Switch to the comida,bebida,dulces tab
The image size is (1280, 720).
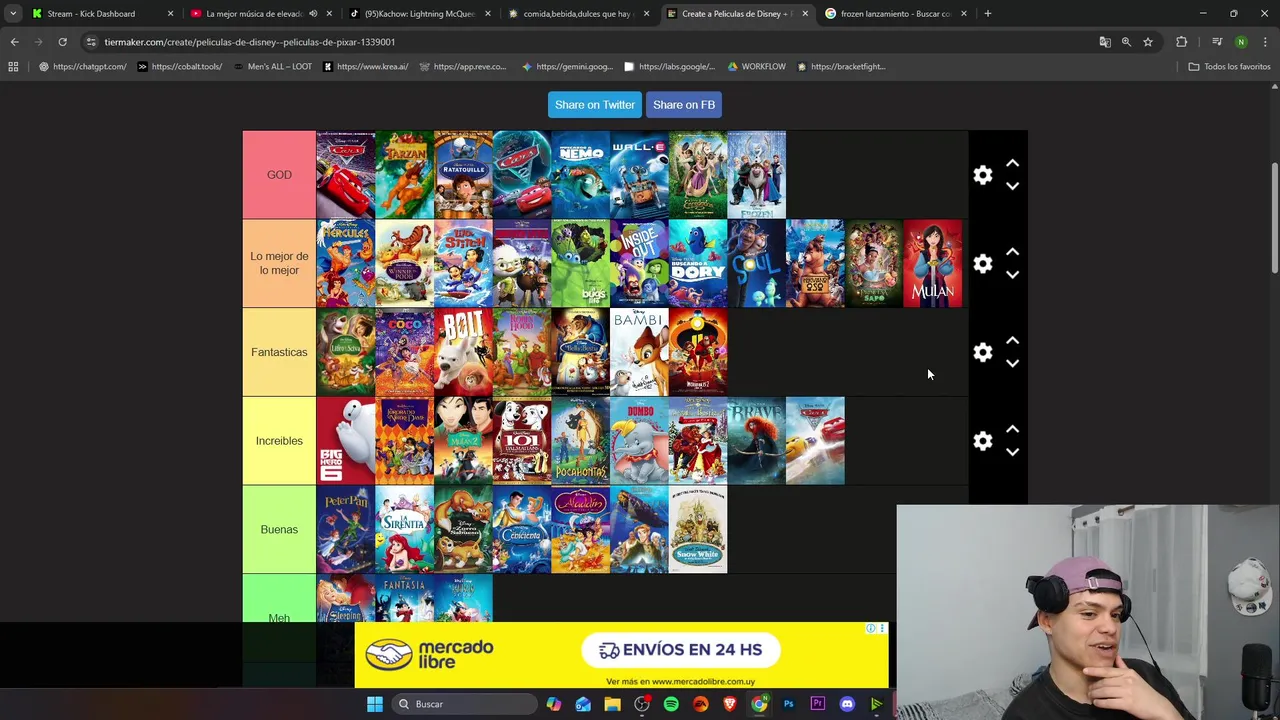tap(579, 14)
